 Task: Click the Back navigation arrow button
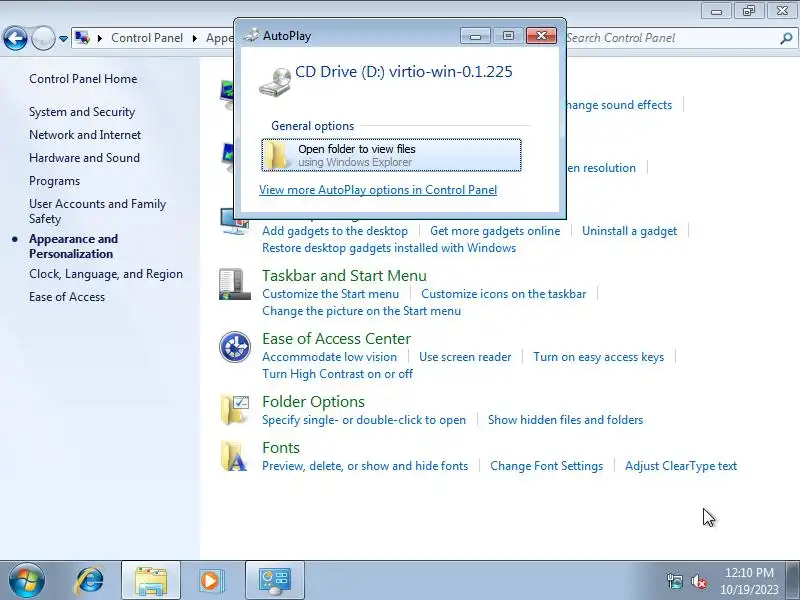tap(15, 38)
